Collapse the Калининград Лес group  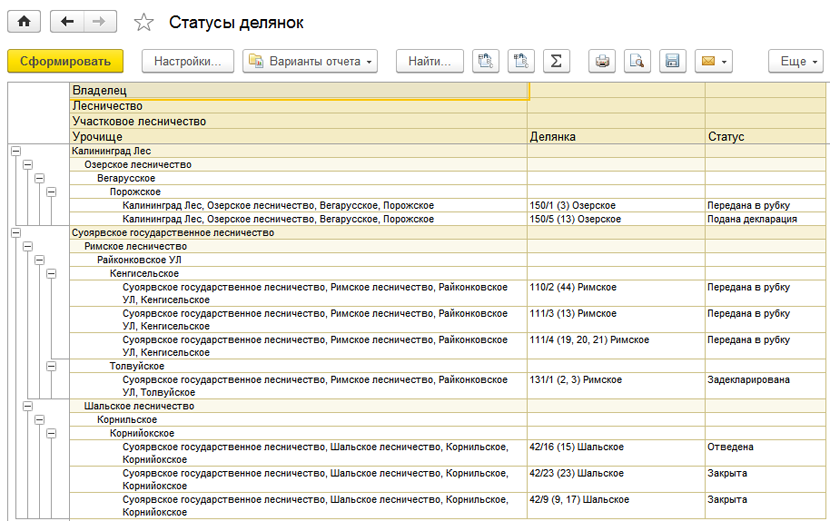tap(16, 151)
